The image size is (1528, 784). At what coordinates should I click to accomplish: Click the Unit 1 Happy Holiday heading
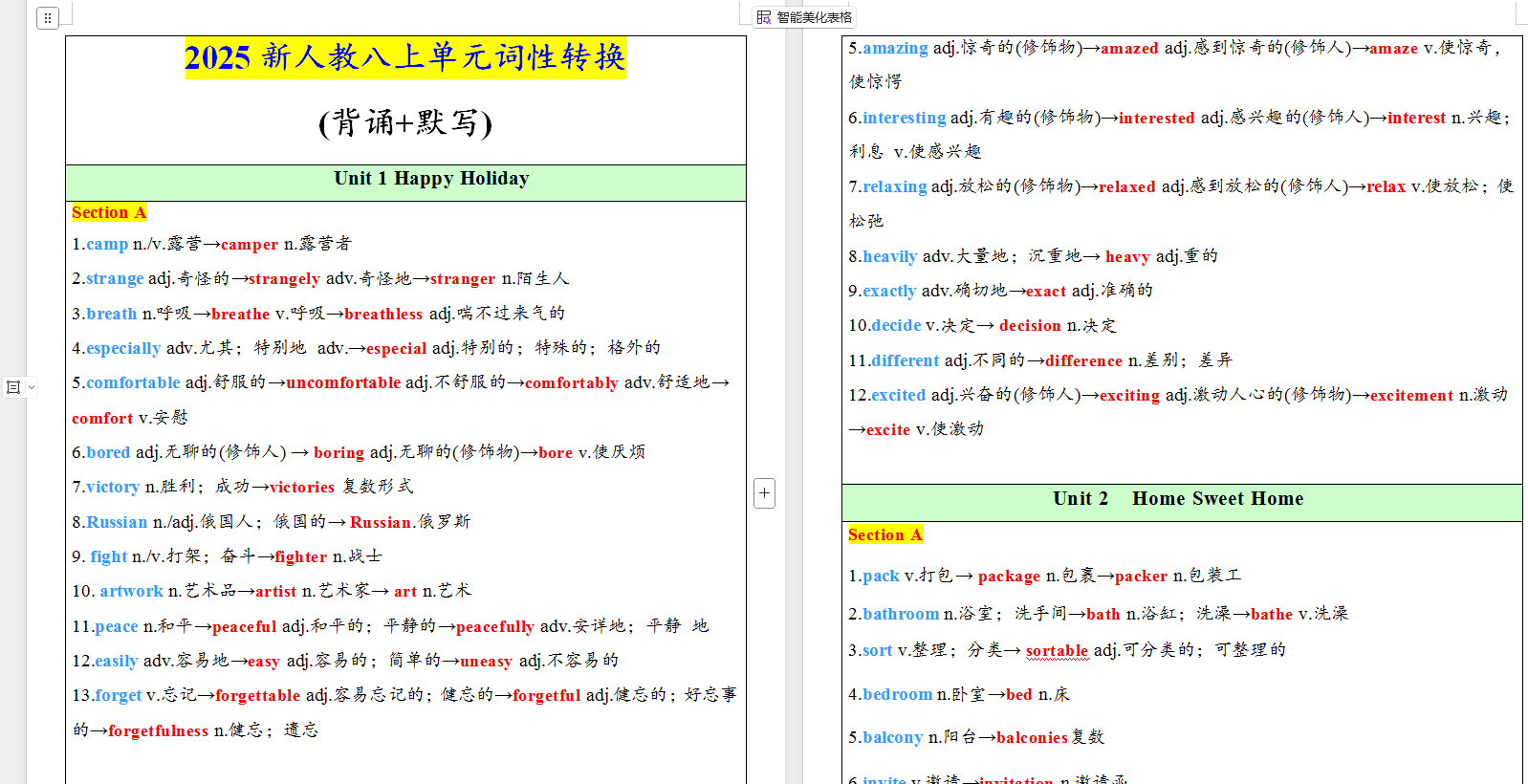tap(431, 179)
